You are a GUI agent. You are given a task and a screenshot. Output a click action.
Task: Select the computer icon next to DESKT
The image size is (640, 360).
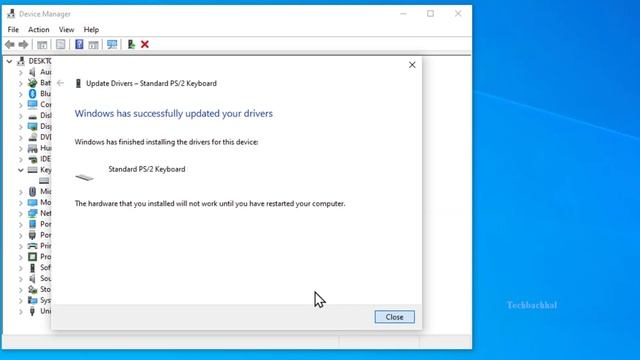21,61
